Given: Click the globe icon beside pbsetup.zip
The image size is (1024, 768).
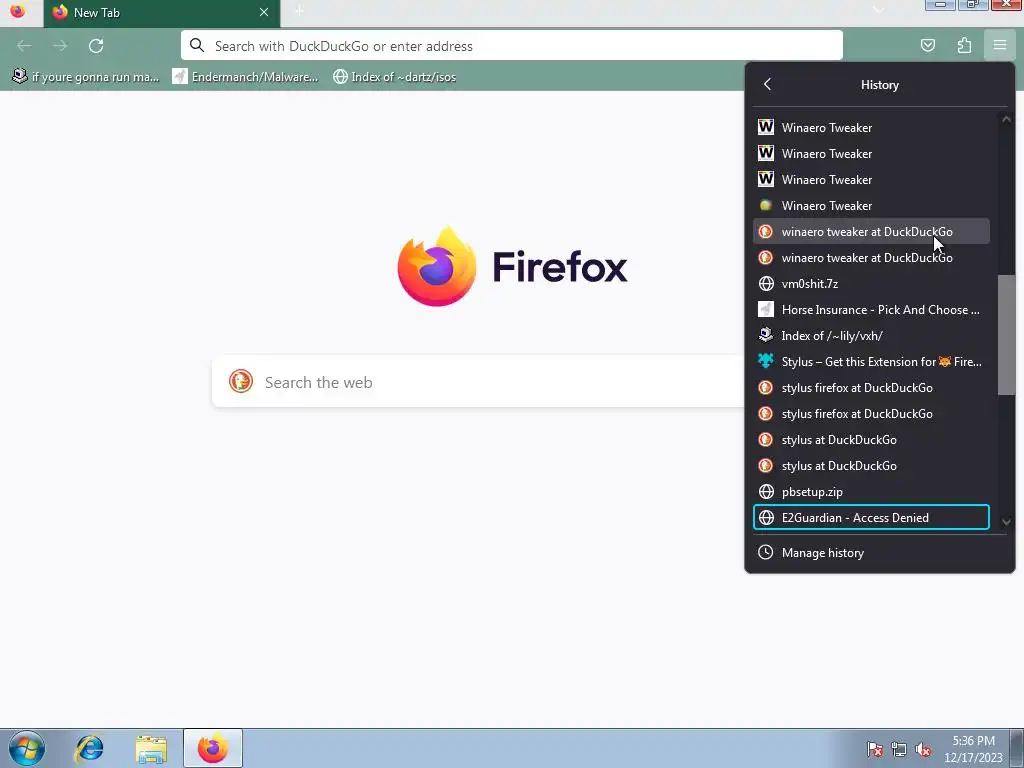Looking at the screenshot, I should tap(766, 492).
